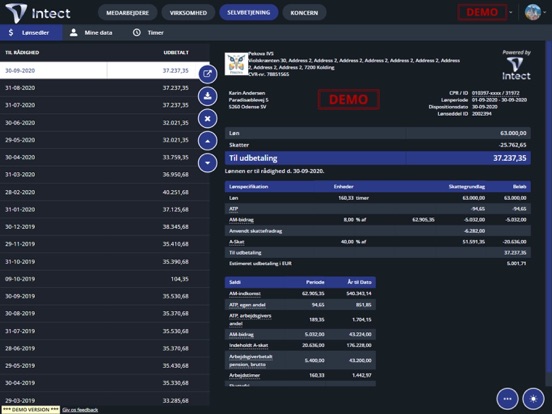Open the VIRKSOMHED menu
The image size is (552, 414).
[188, 13]
